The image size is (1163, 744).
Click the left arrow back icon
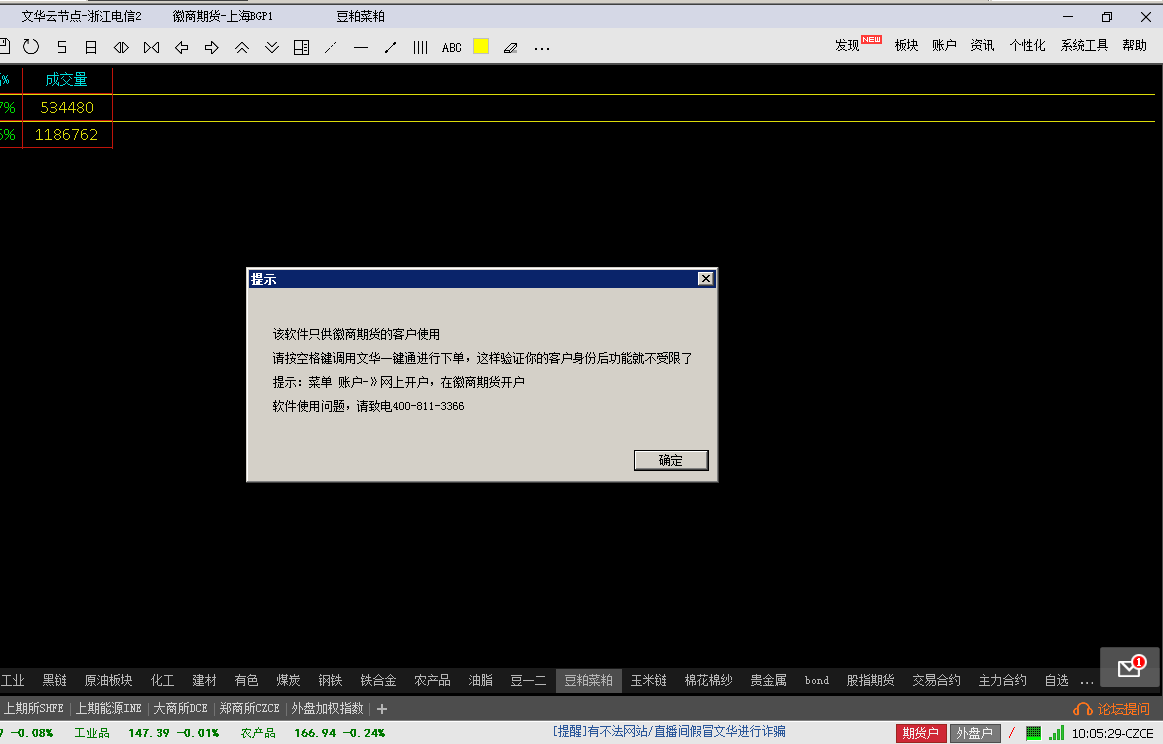(x=181, y=47)
